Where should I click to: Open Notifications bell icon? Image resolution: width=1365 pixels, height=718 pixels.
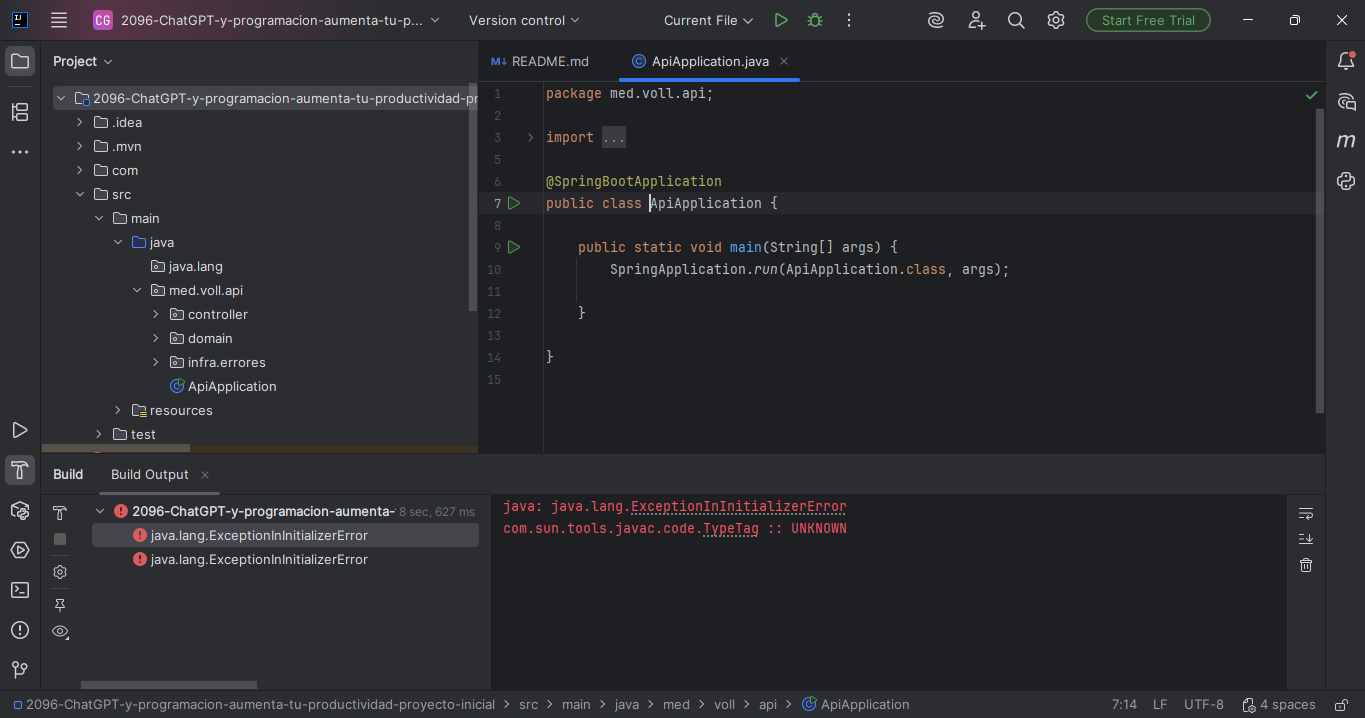pos(1346,61)
